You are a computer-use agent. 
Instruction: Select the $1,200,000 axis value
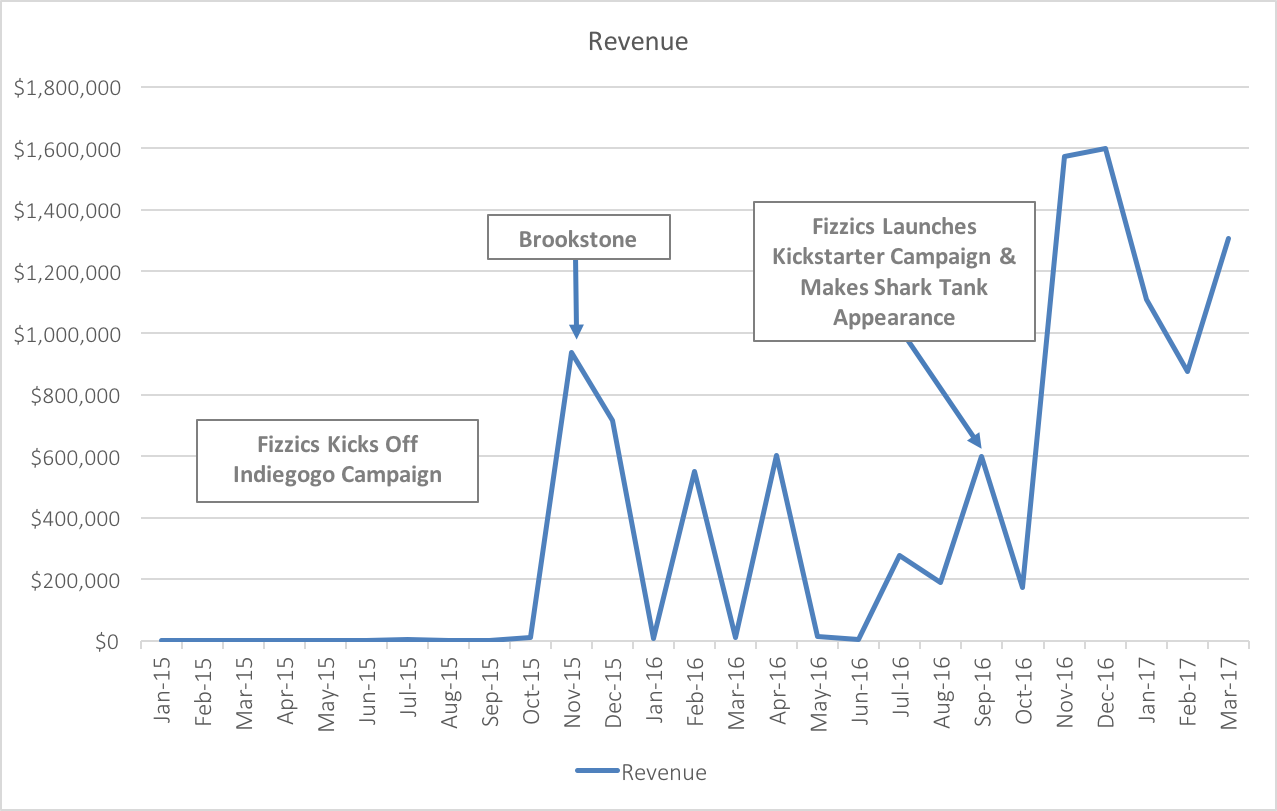tap(68, 272)
